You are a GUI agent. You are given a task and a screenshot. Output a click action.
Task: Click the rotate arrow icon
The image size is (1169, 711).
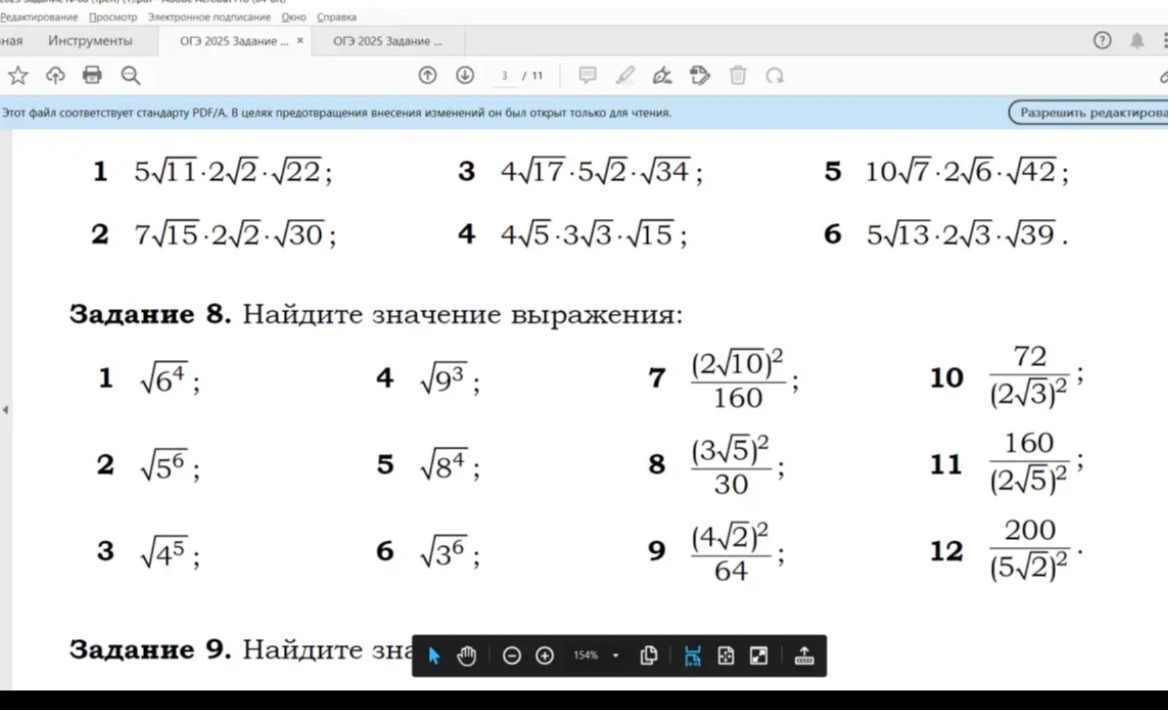coord(775,75)
